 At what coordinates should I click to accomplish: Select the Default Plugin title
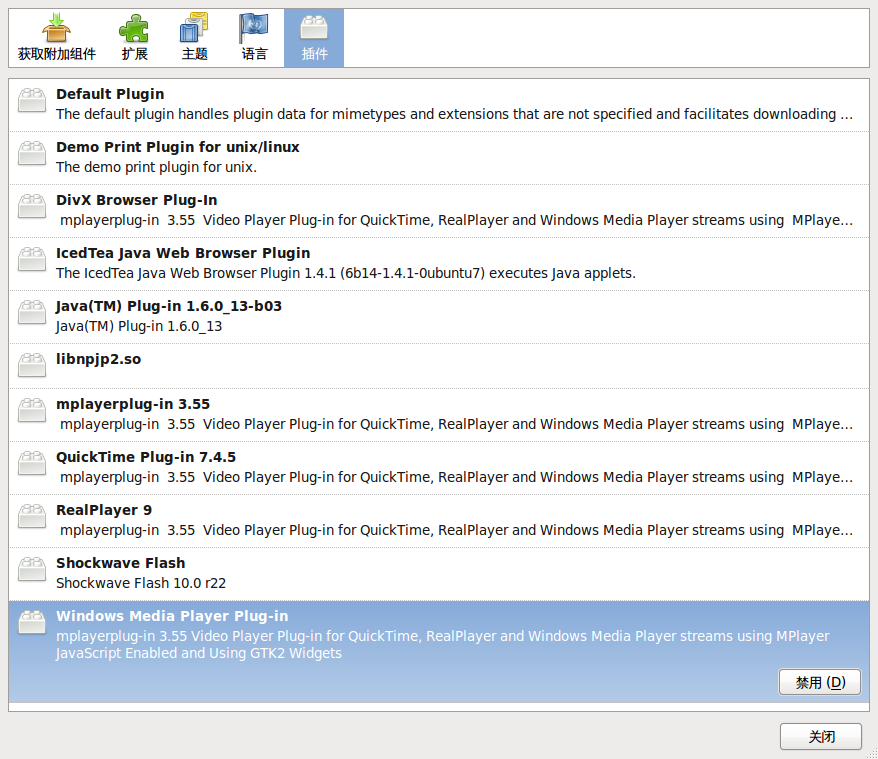110,94
